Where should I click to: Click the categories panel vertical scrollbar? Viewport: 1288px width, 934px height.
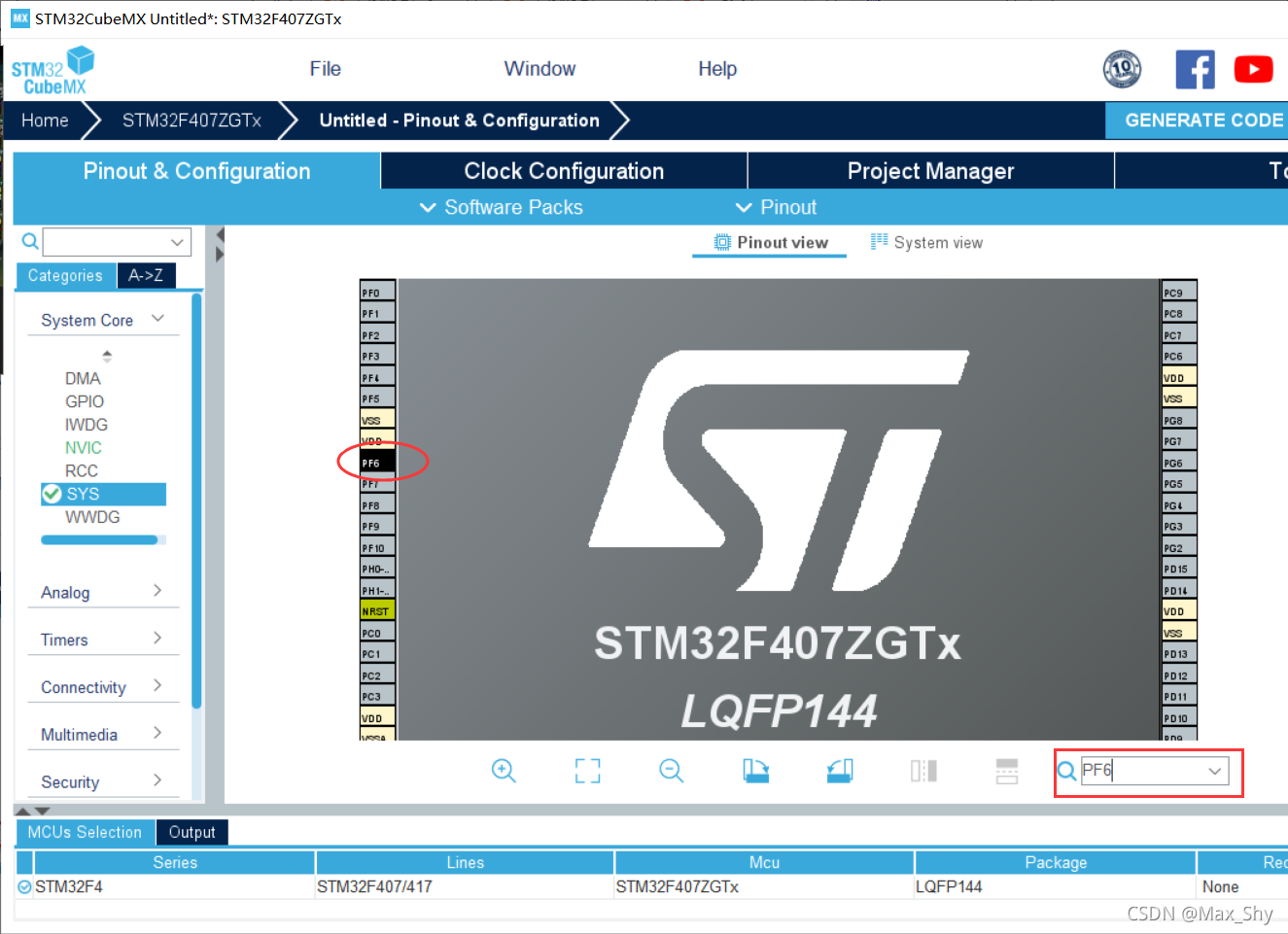197,501
